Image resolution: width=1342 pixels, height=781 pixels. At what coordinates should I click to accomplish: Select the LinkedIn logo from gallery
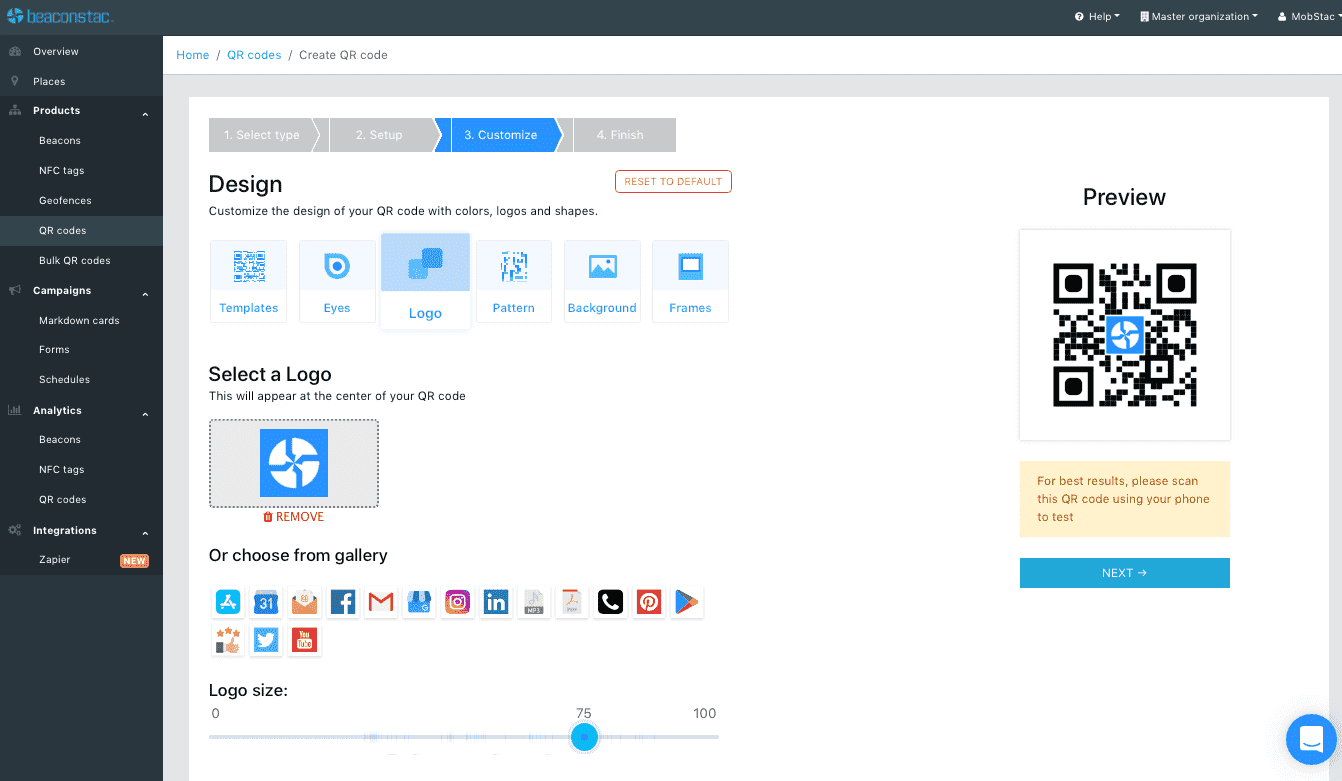pos(496,602)
